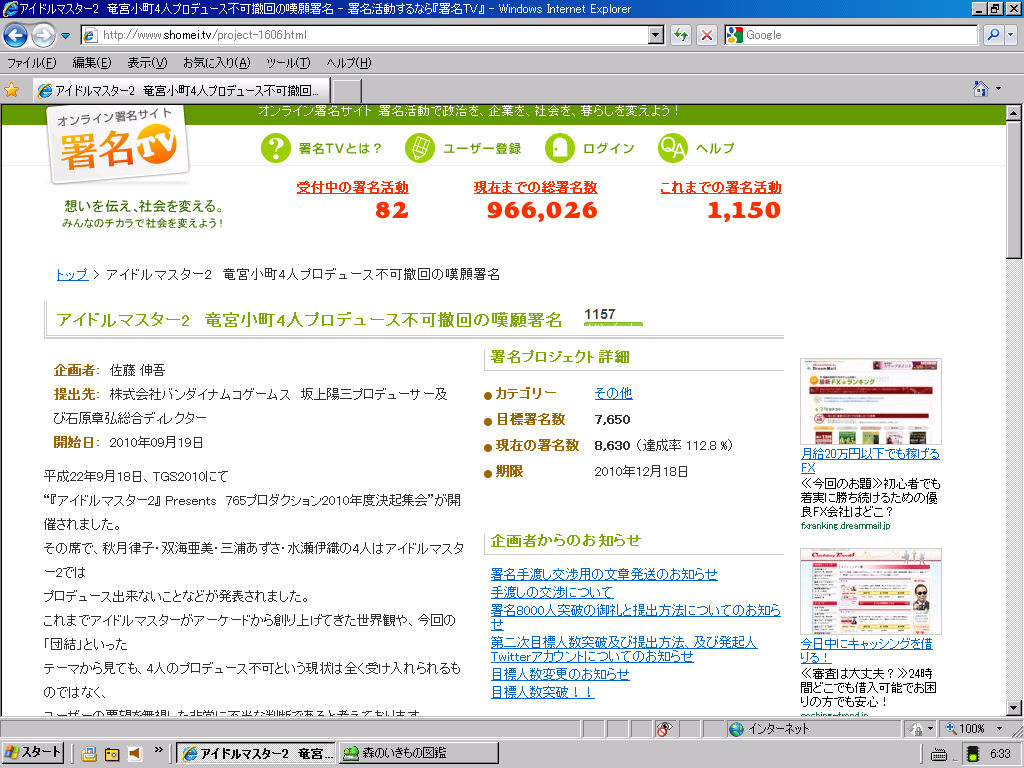Open the 受付中の署名活動 link

(353, 187)
